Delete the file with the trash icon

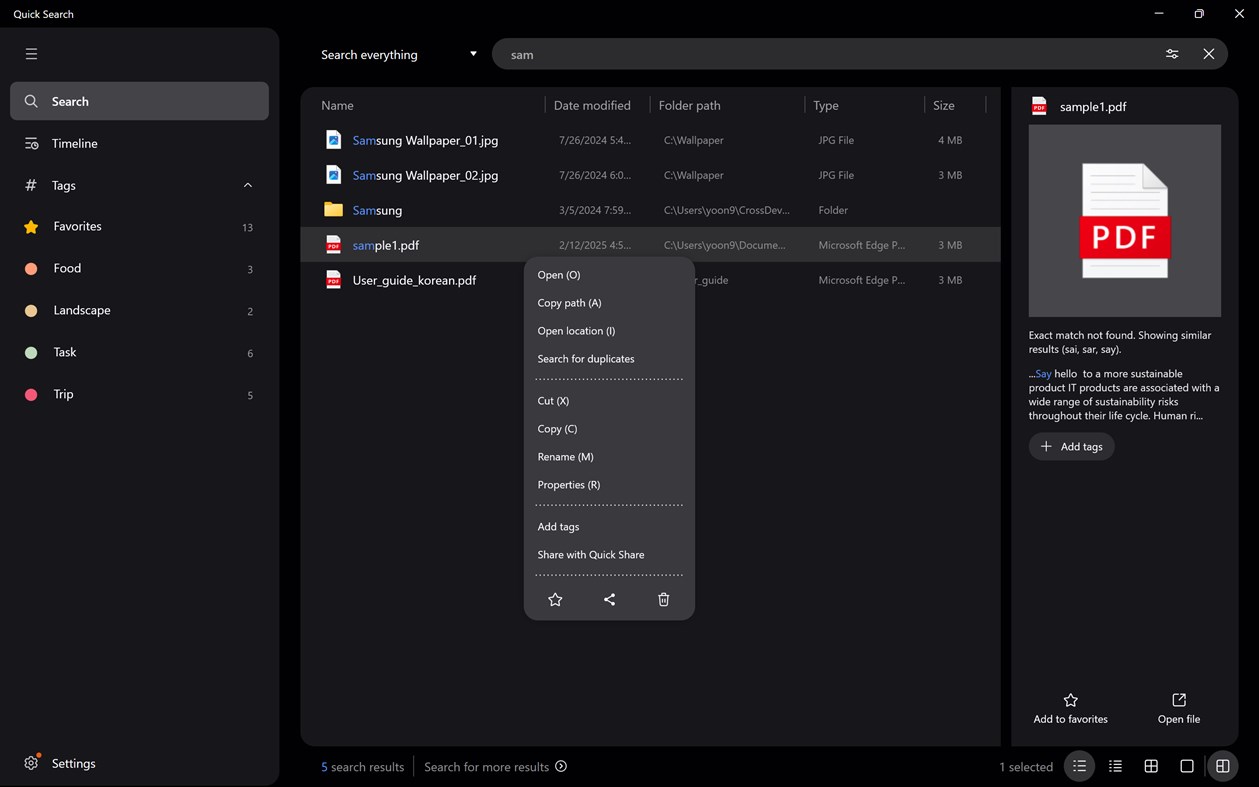663,599
